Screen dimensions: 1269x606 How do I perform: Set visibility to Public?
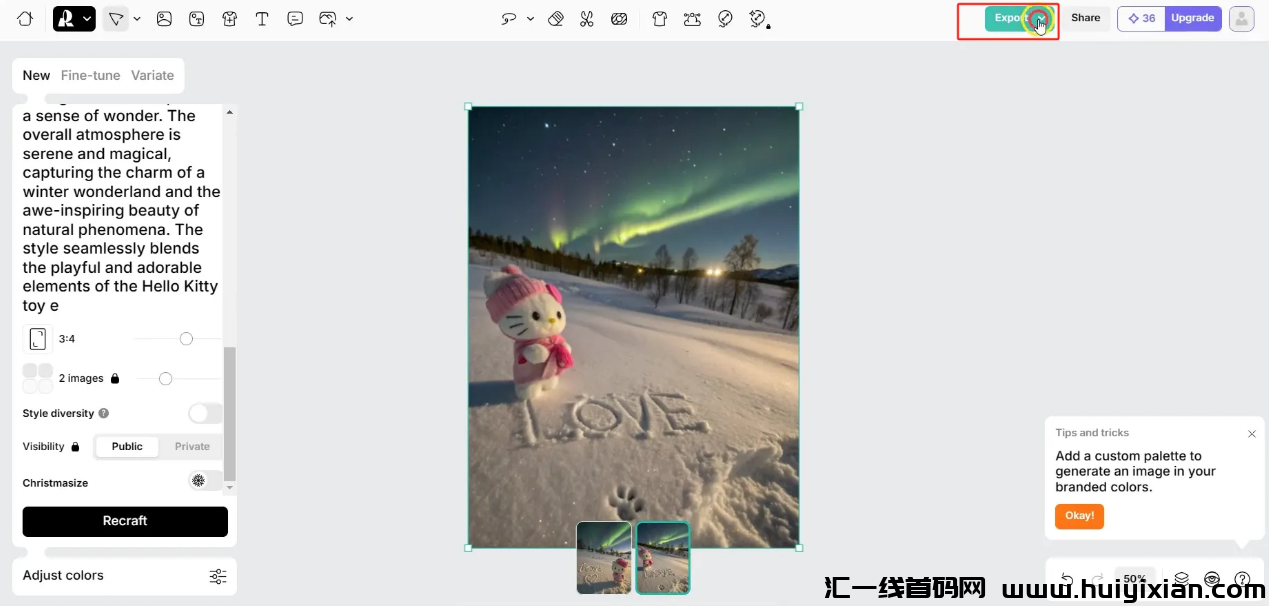(127, 446)
